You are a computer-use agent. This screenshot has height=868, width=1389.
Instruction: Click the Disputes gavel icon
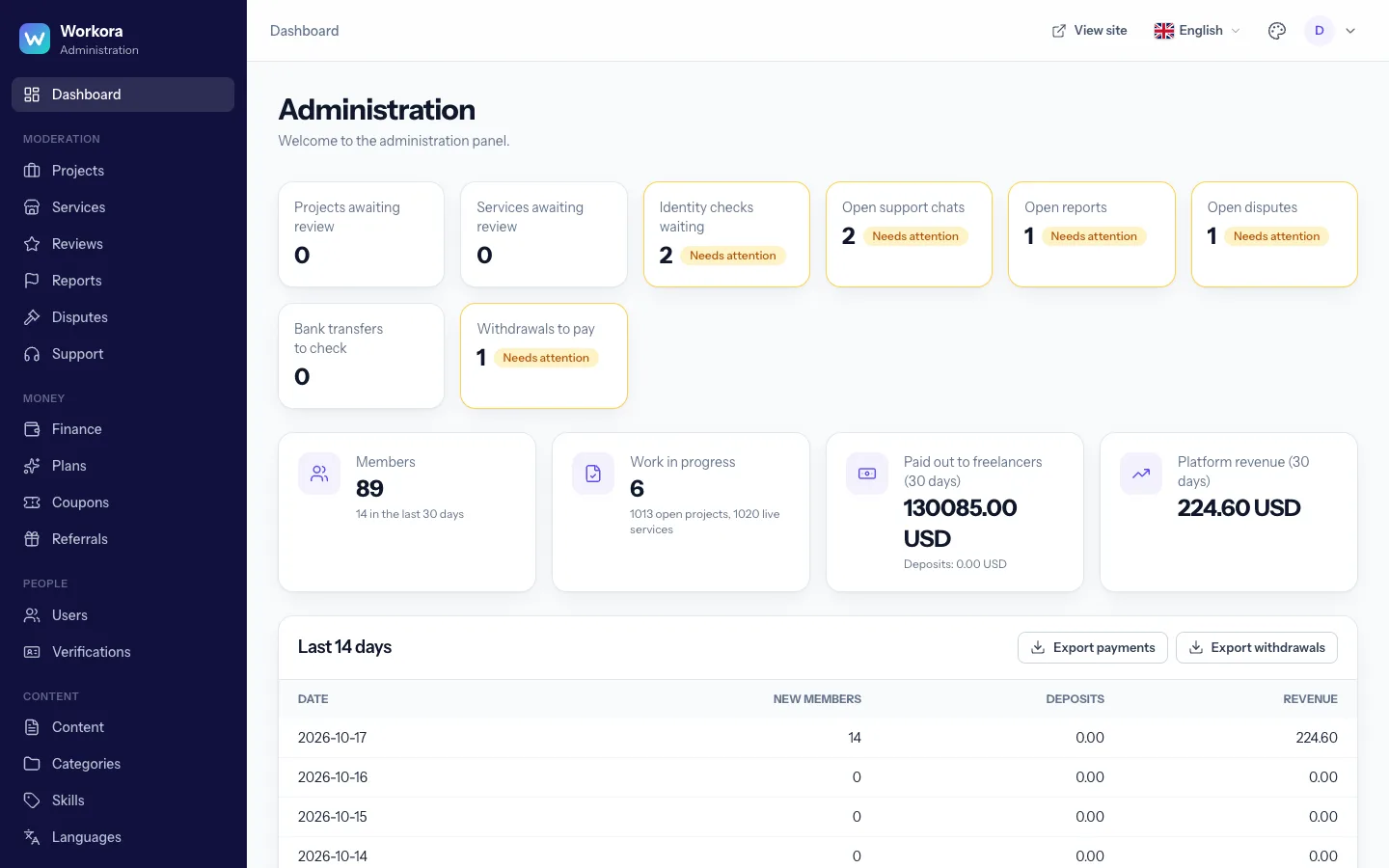(x=32, y=317)
